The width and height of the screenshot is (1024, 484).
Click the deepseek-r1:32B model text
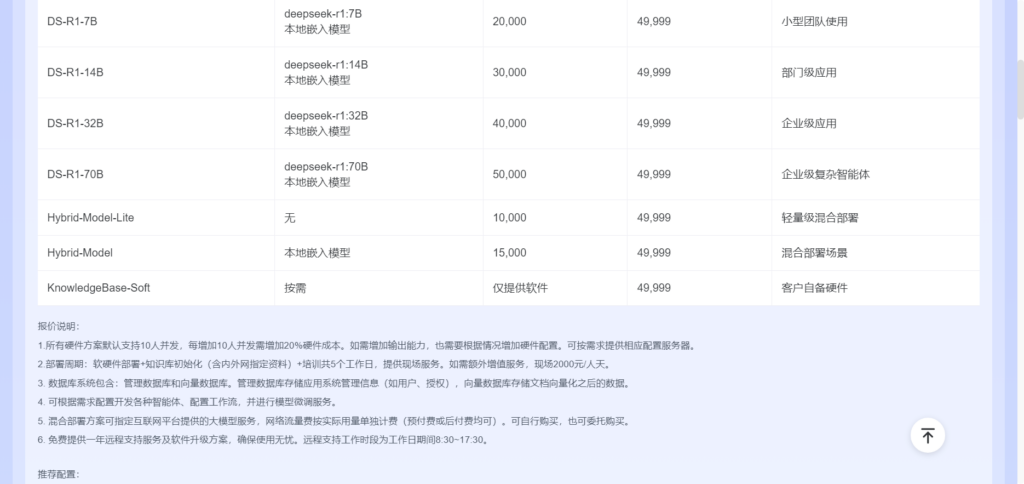[326, 116]
